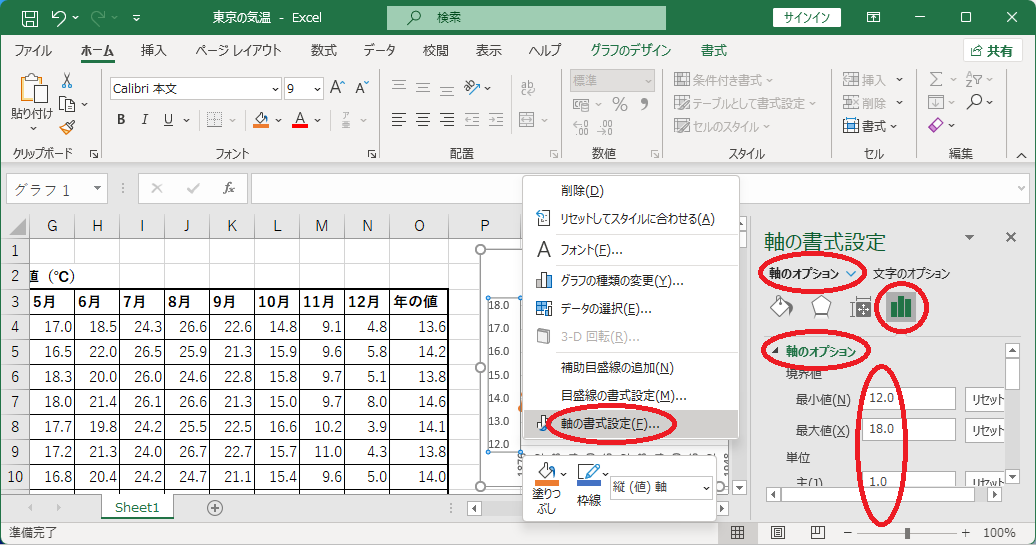
Task: Click 条件付き書式 conditional formatting
Action: click(723, 80)
